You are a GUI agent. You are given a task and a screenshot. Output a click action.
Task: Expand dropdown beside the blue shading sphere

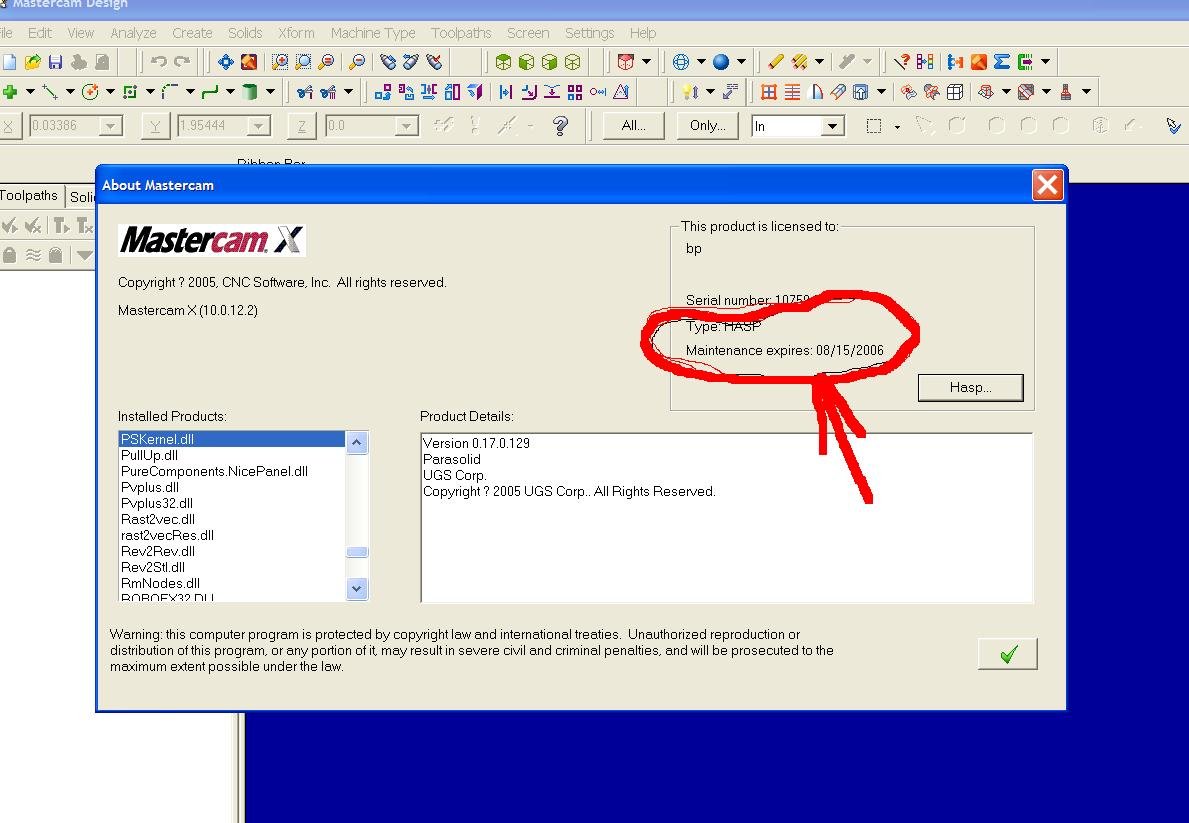point(742,61)
